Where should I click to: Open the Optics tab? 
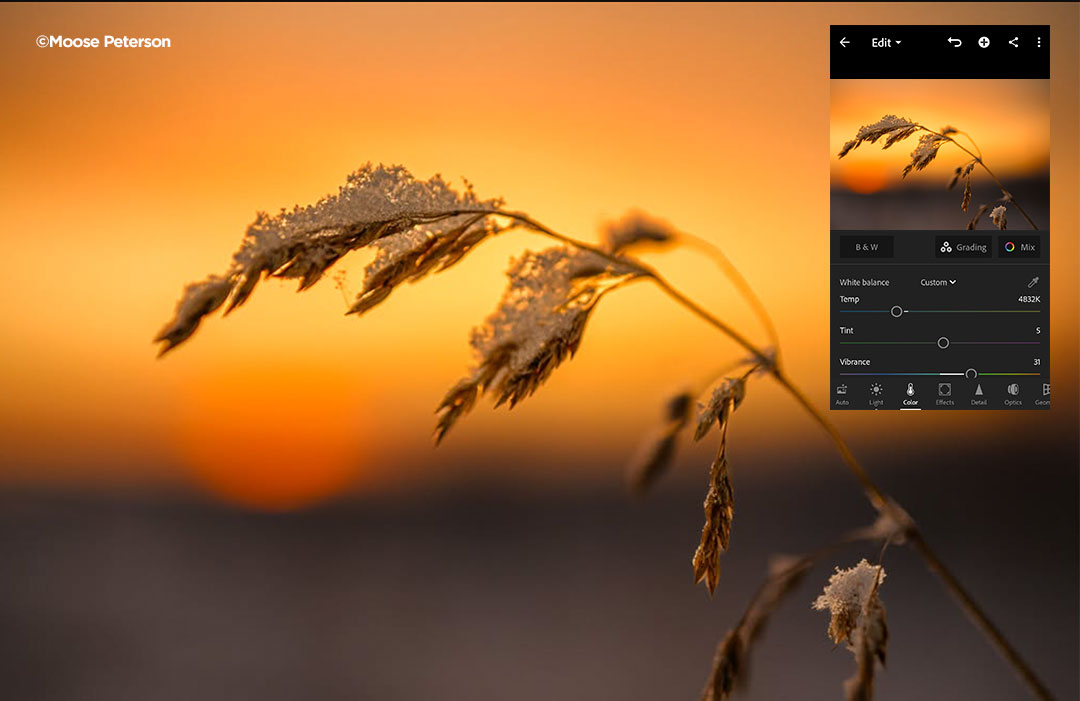(x=1013, y=395)
